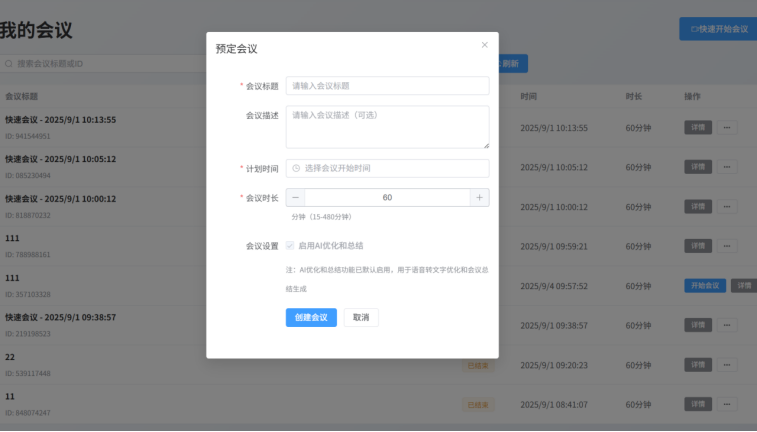Open 详情 for meeting at 10:13:55
Viewport: 757px width, 432px height.
click(x=698, y=127)
